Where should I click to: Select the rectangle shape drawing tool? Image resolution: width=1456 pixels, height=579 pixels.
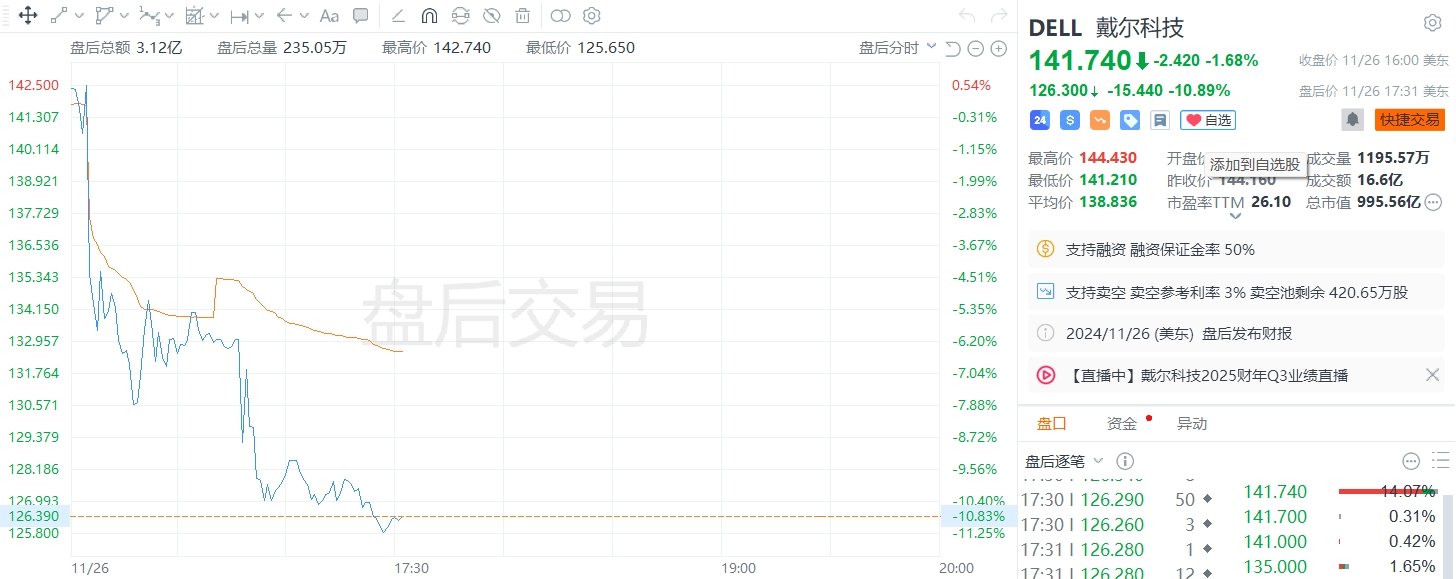194,16
